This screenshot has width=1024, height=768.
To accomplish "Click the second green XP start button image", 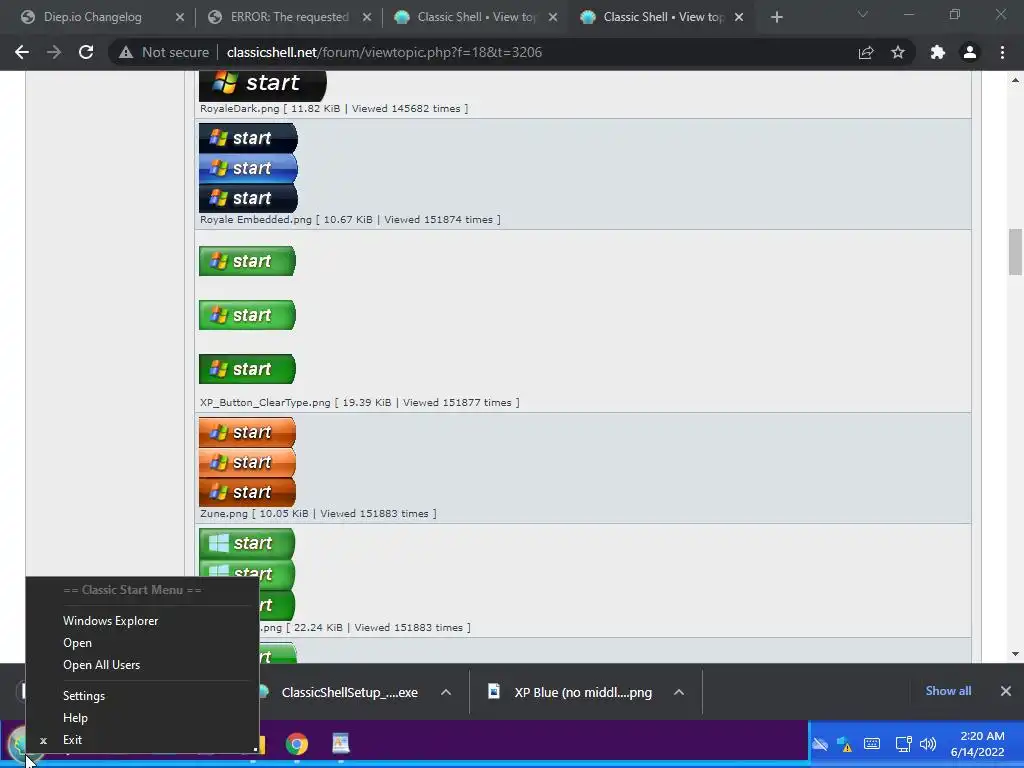I will pyautogui.click(x=248, y=315).
